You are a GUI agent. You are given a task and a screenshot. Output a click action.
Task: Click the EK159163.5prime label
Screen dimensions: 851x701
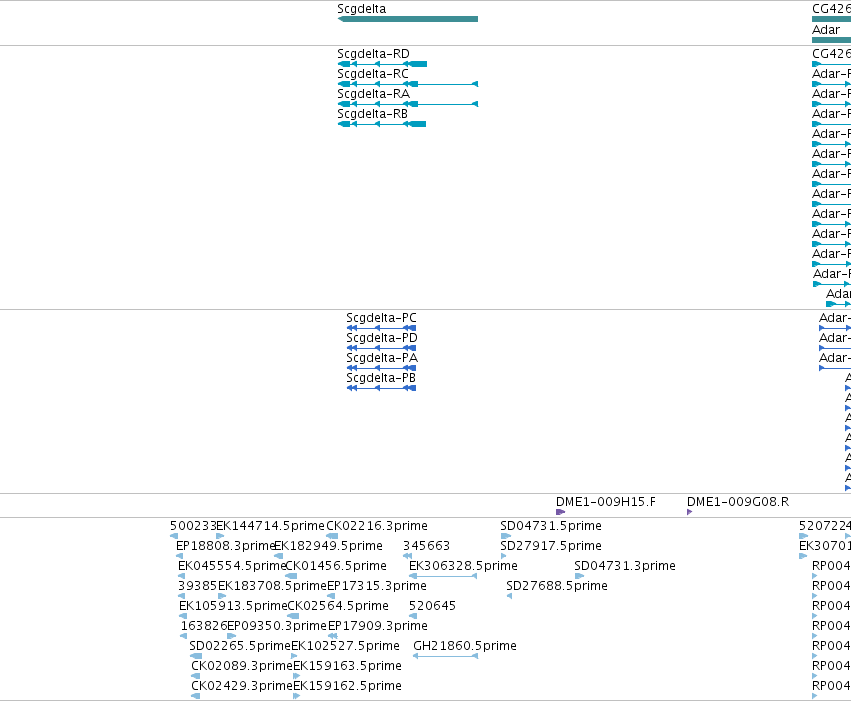point(347,666)
